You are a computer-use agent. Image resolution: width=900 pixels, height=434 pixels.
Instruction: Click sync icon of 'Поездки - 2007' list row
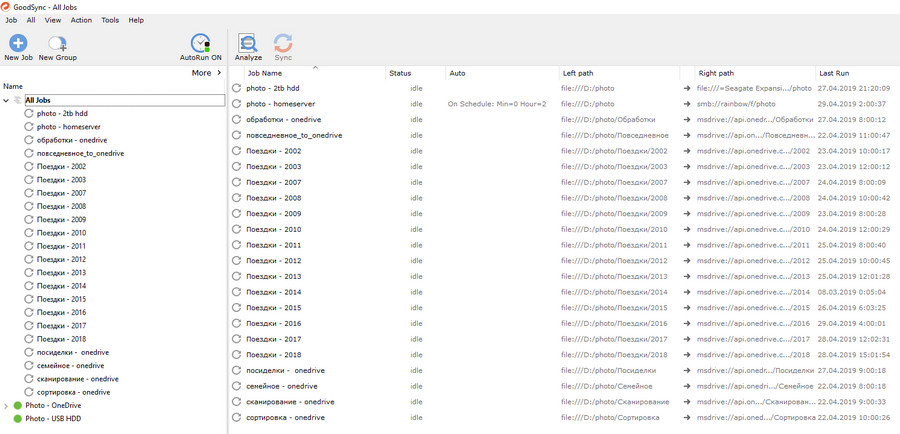236,183
